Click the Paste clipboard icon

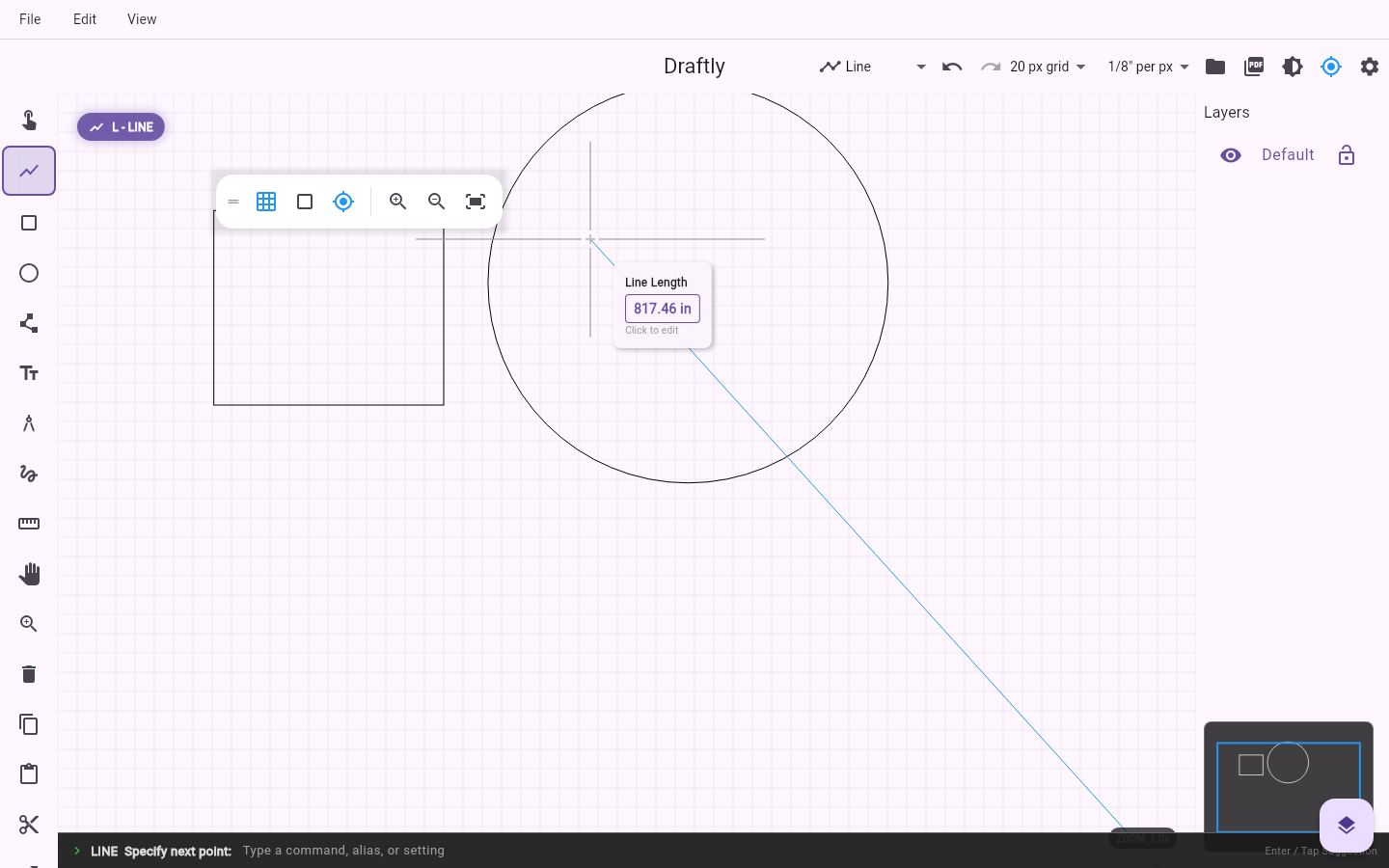click(x=29, y=774)
